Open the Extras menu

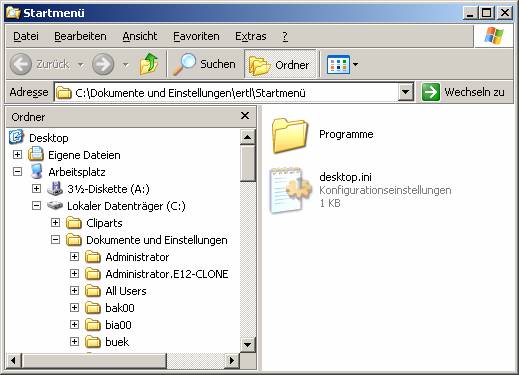[251, 36]
